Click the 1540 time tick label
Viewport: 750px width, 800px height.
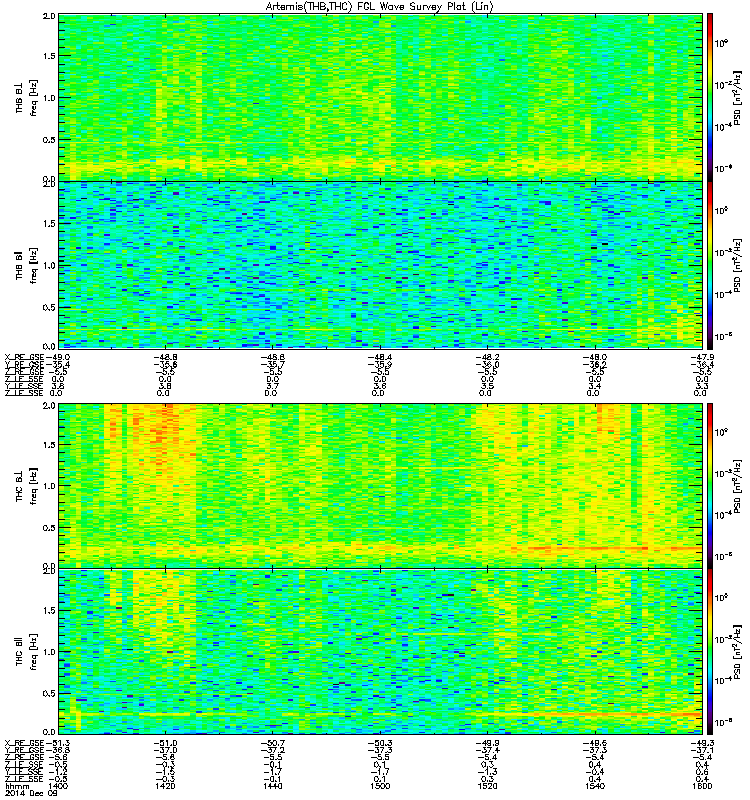pyautogui.click(x=595, y=786)
